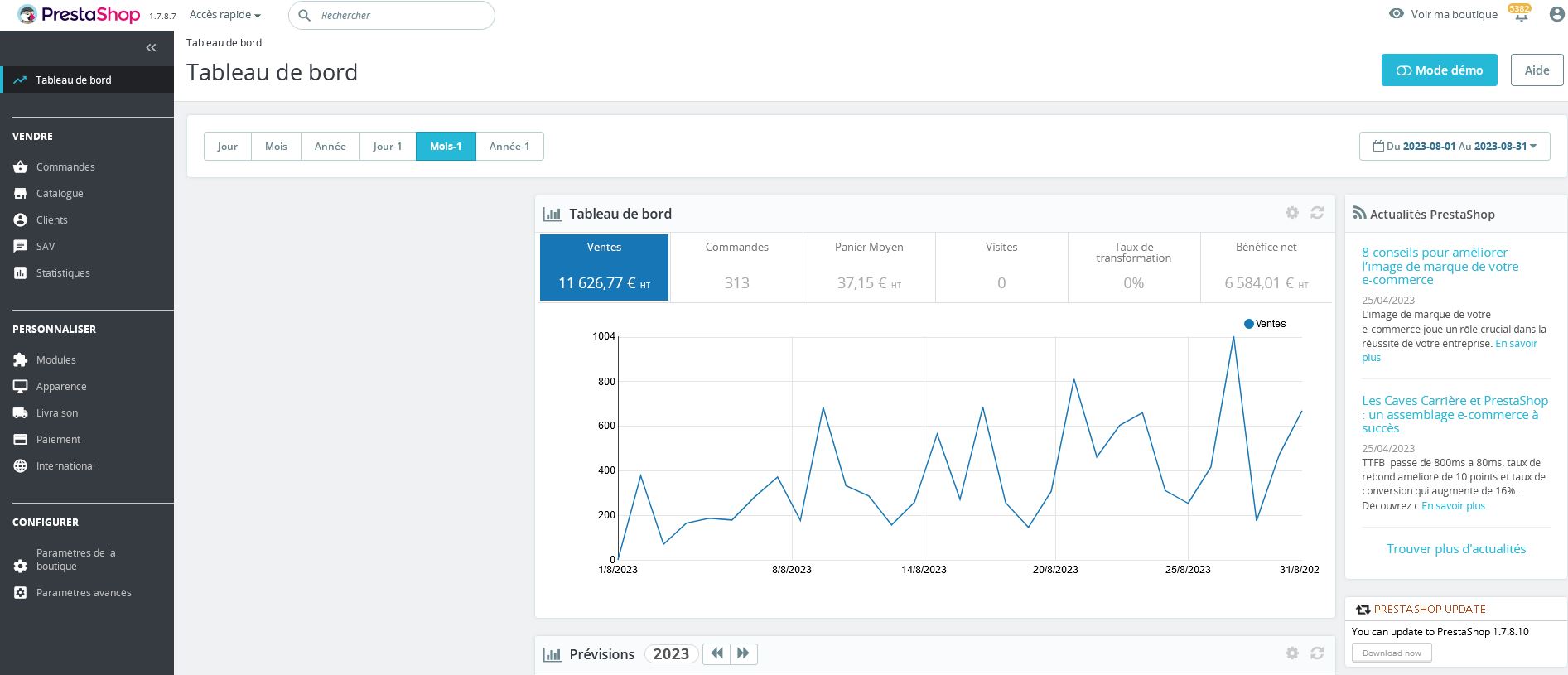1568x675 pixels.
Task: Click the magnifier search icon
Action: 305,16
